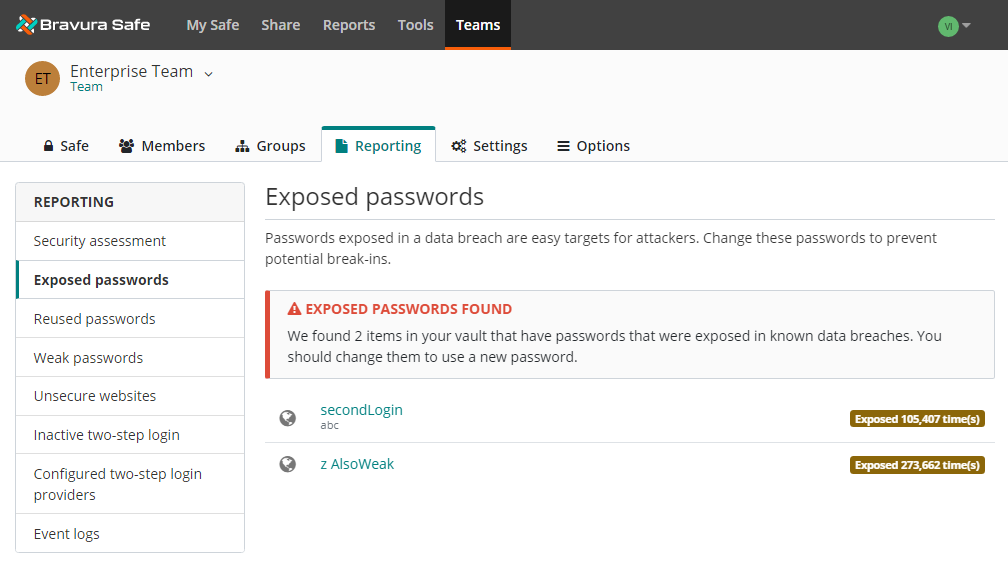
Task: Click the abc username under secondLogin
Action: coord(330,425)
